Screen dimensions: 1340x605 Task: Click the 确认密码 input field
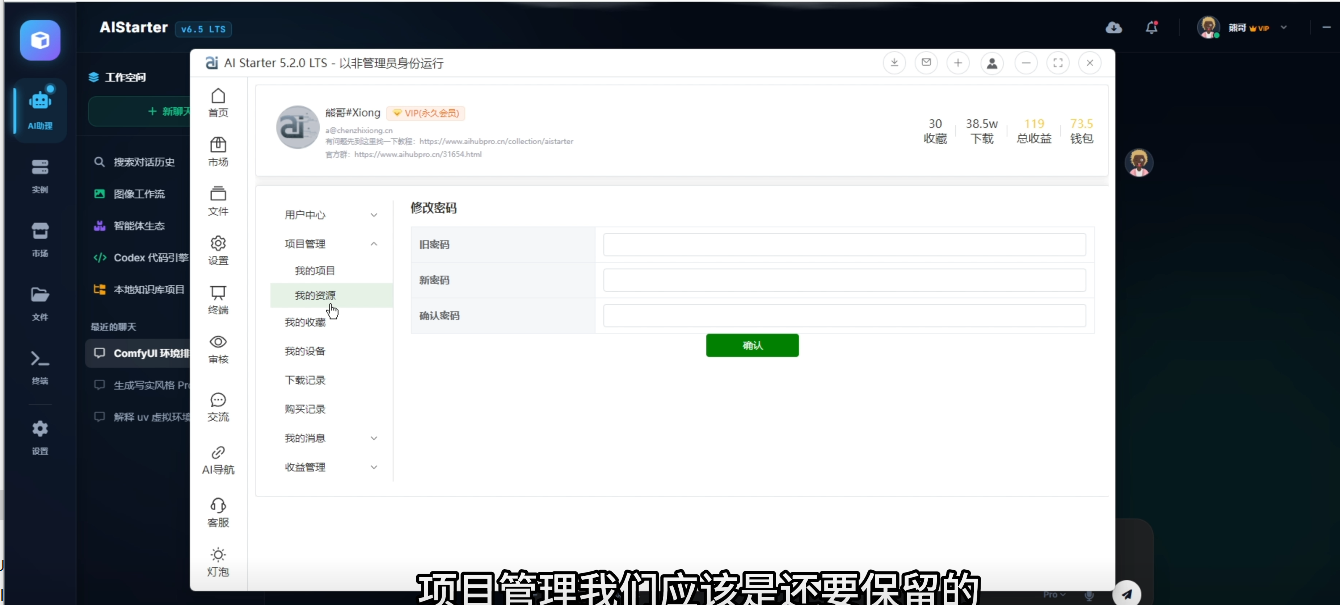coord(844,316)
